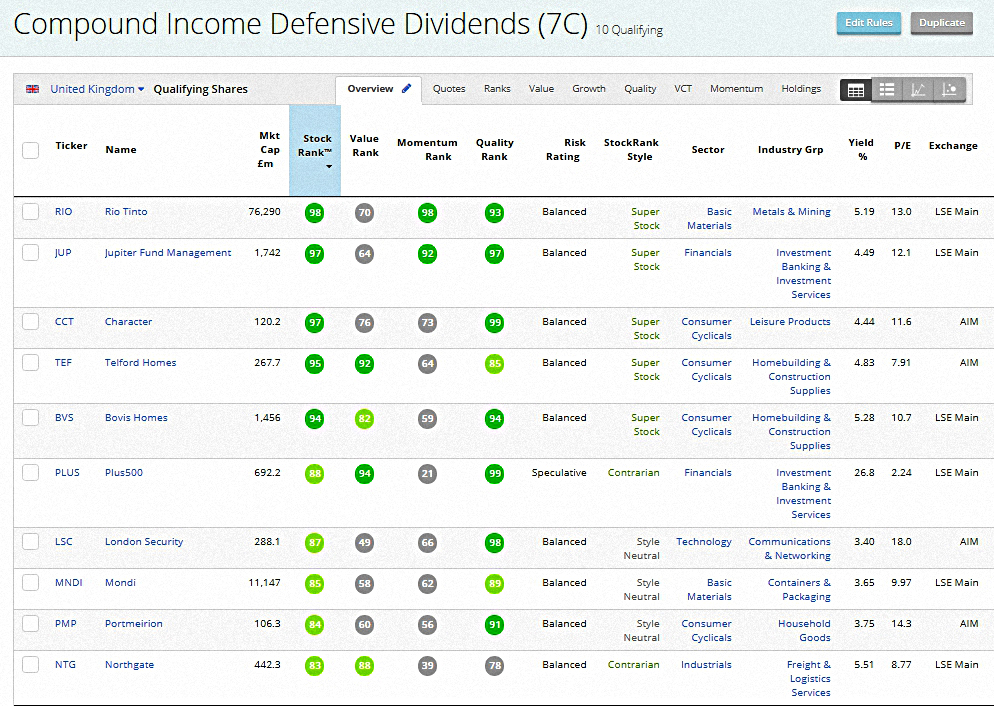
Task: Open the line chart view icon
Action: (x=918, y=90)
